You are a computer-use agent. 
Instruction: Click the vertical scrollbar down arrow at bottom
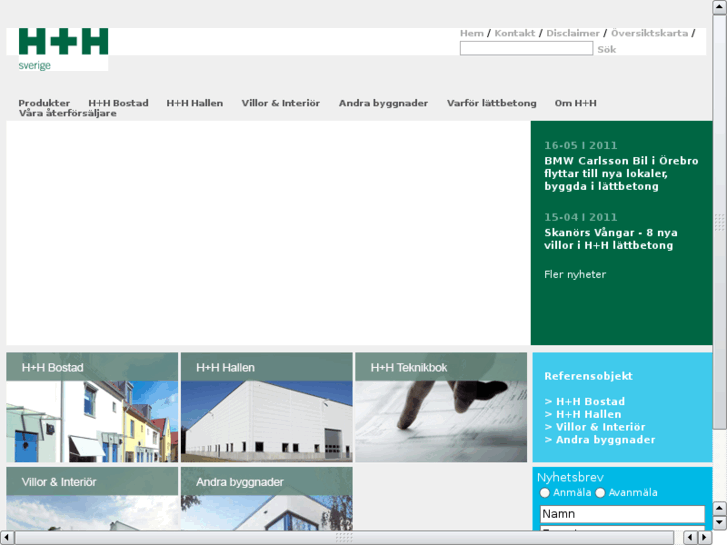720,523
